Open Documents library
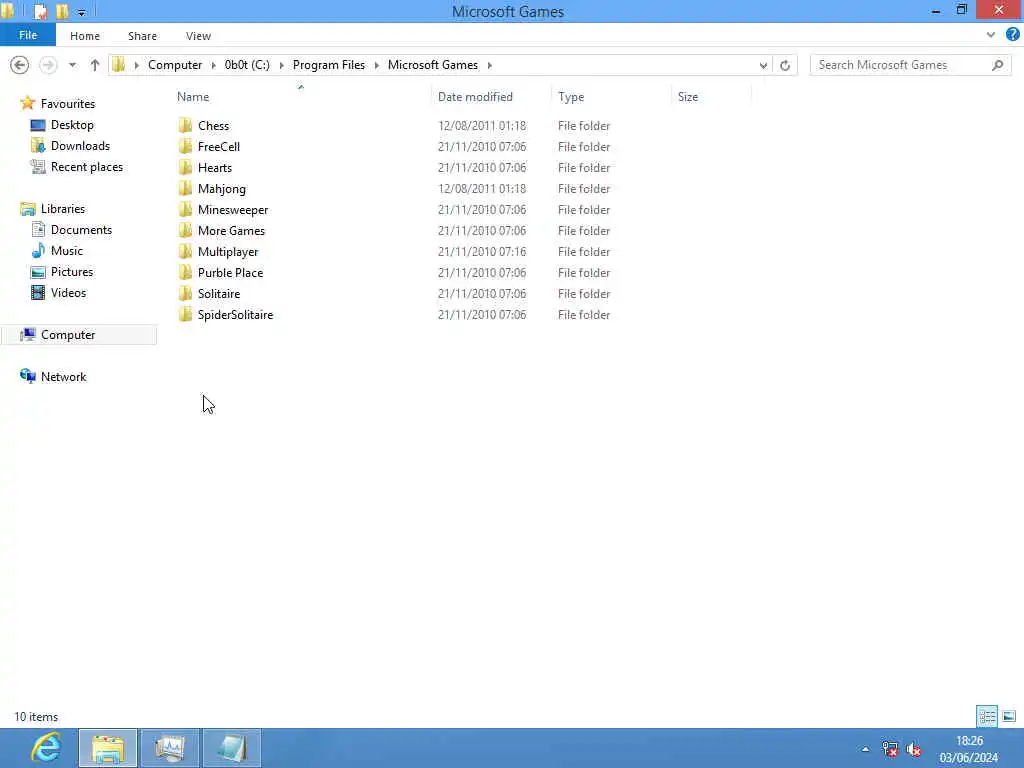The image size is (1024, 768). point(81,229)
